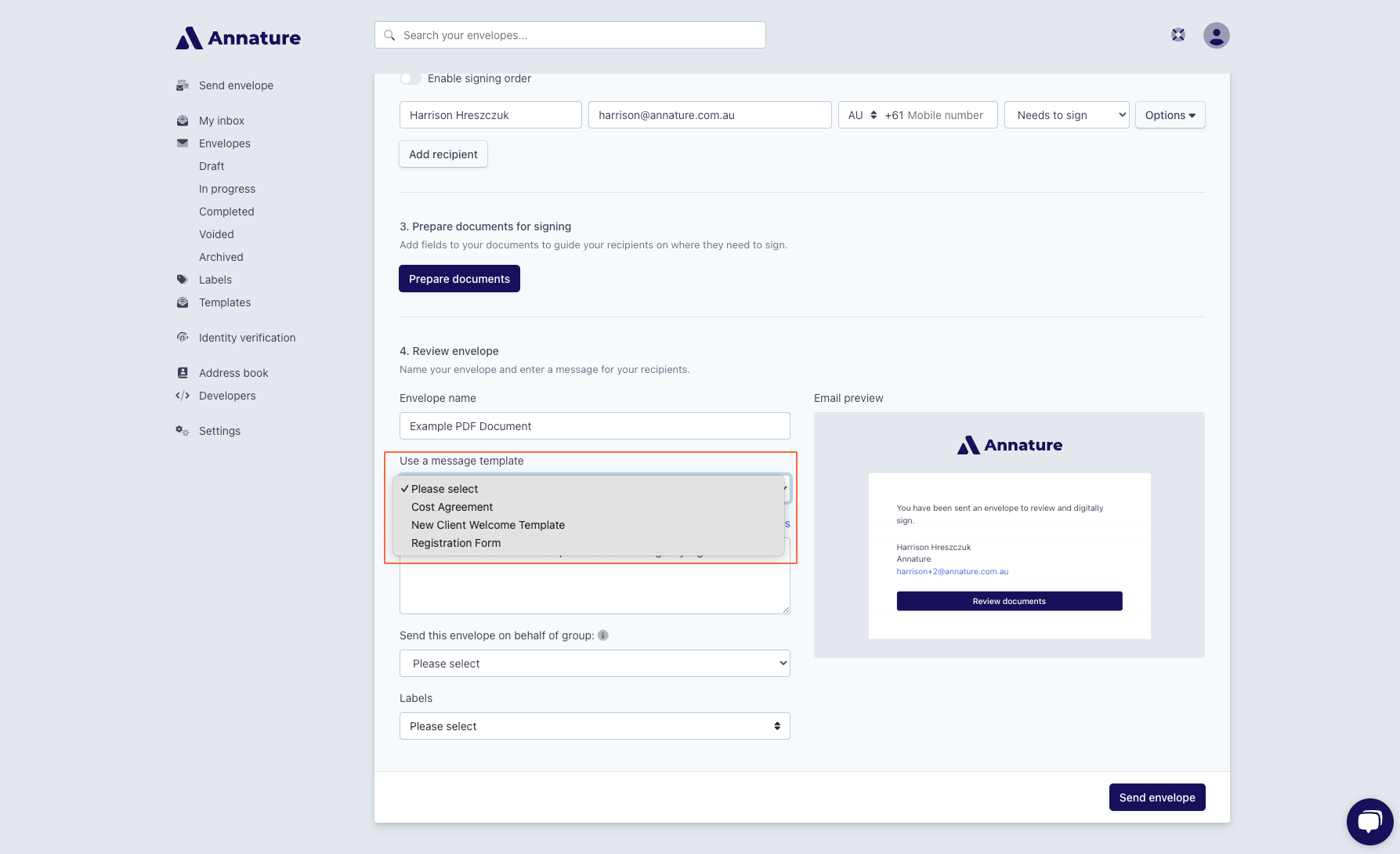The width and height of the screenshot is (1400, 854).
Task: Click the search magnifier icon
Action: tap(389, 35)
